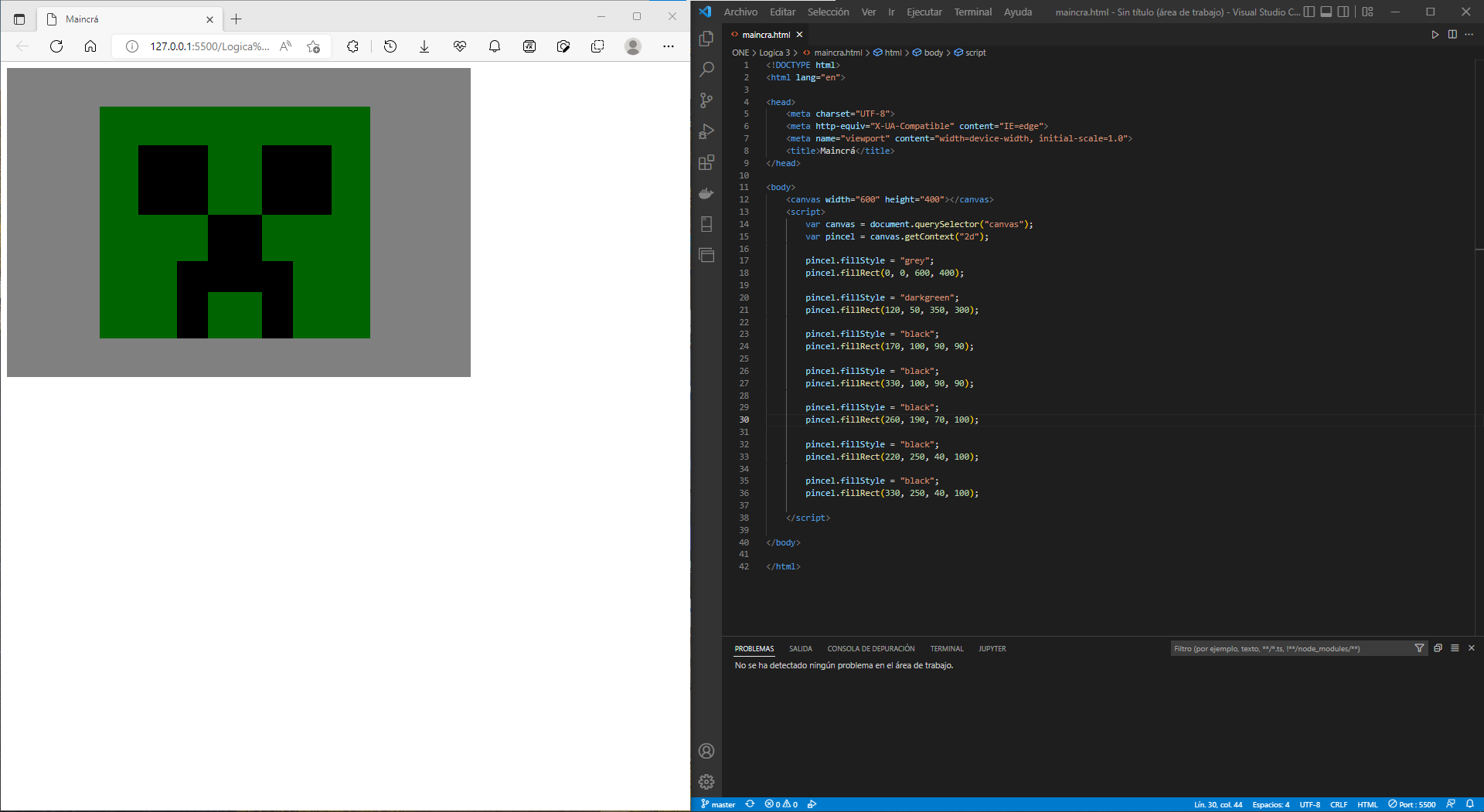This screenshot has width=1484, height=812.
Task: Open a new tab in Edge
Action: point(237,19)
